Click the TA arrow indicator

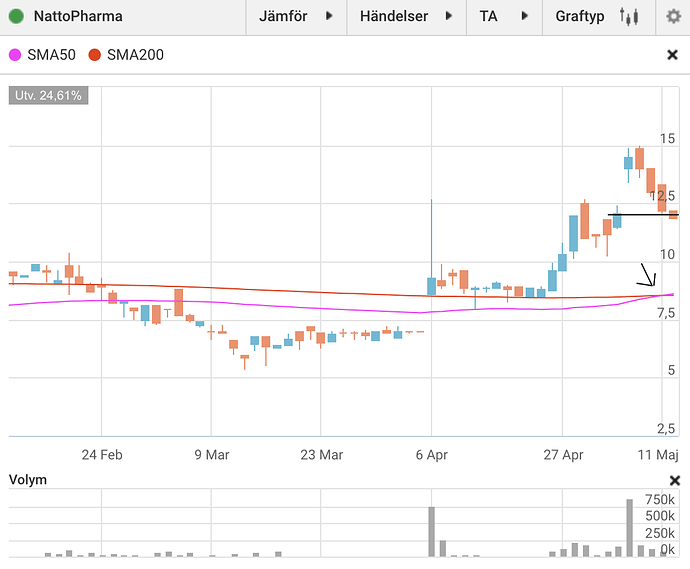coord(524,16)
